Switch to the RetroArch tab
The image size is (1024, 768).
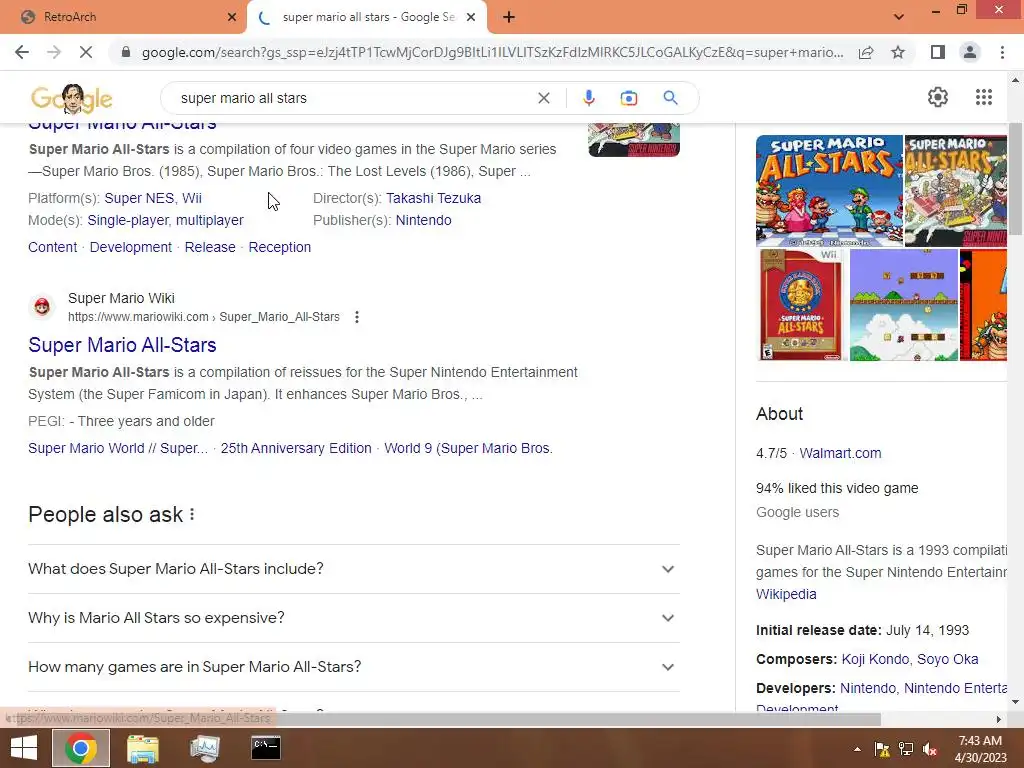point(124,17)
